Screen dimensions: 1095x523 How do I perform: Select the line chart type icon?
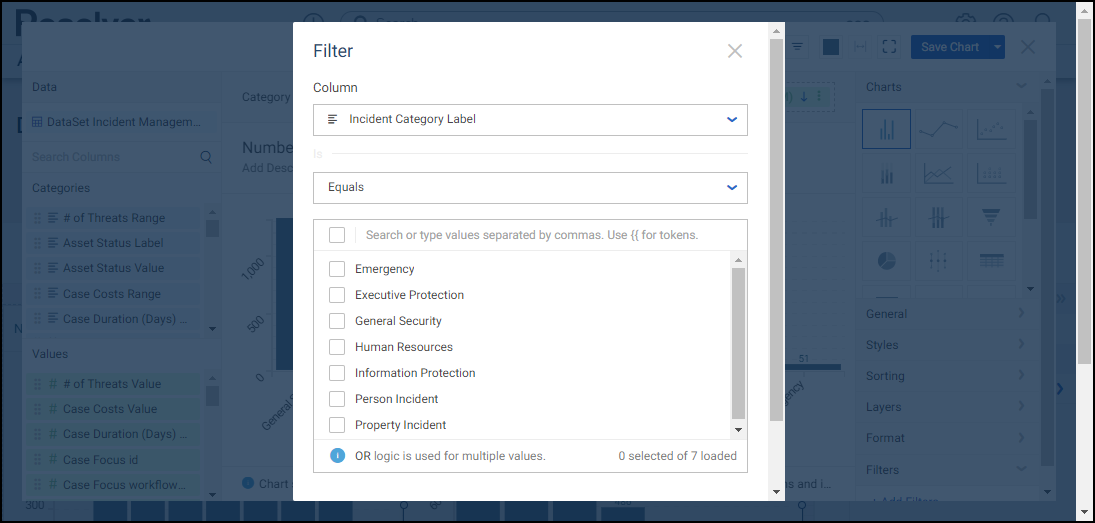pos(938,129)
